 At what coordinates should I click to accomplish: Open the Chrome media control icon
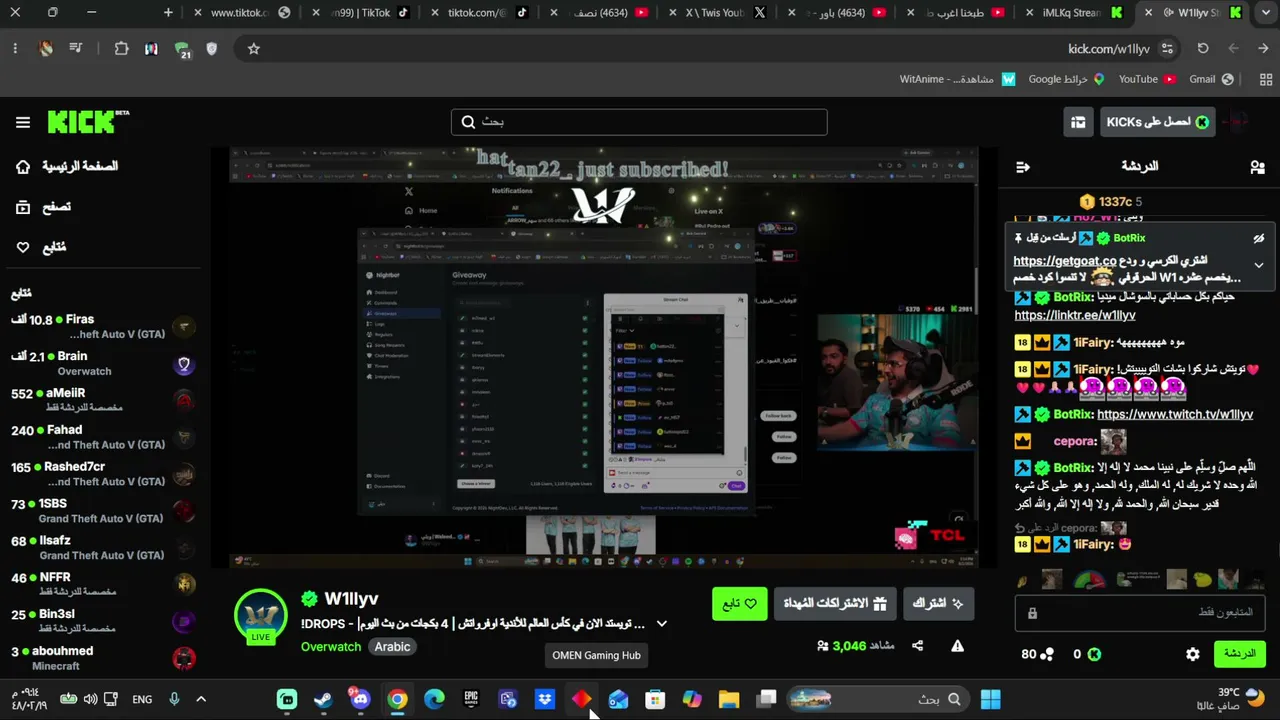click(76, 48)
